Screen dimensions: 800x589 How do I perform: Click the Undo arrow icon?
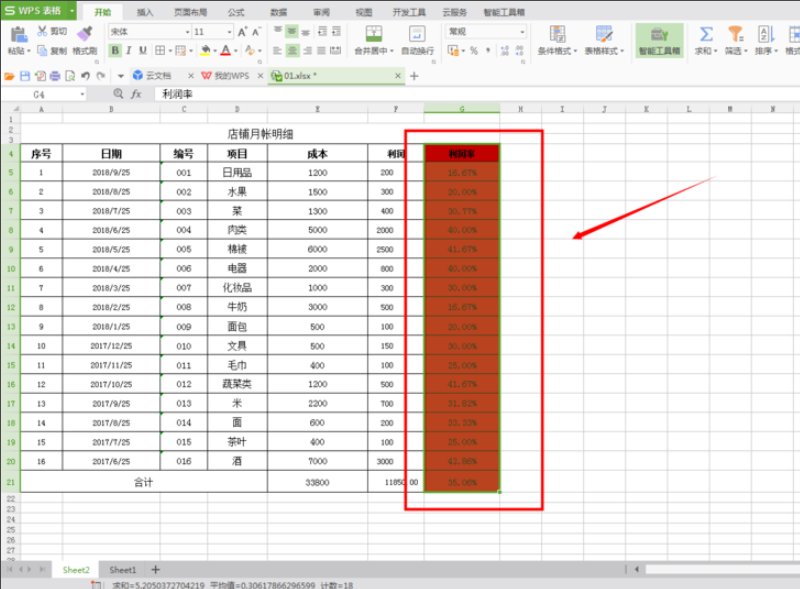click(x=86, y=75)
